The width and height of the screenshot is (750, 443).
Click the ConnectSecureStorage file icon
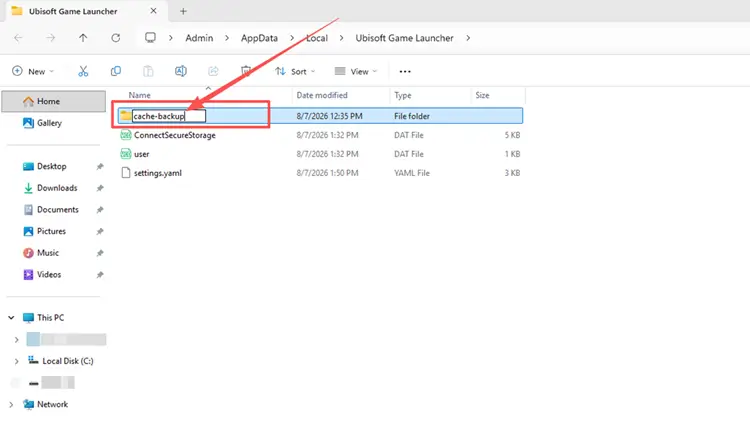point(126,135)
